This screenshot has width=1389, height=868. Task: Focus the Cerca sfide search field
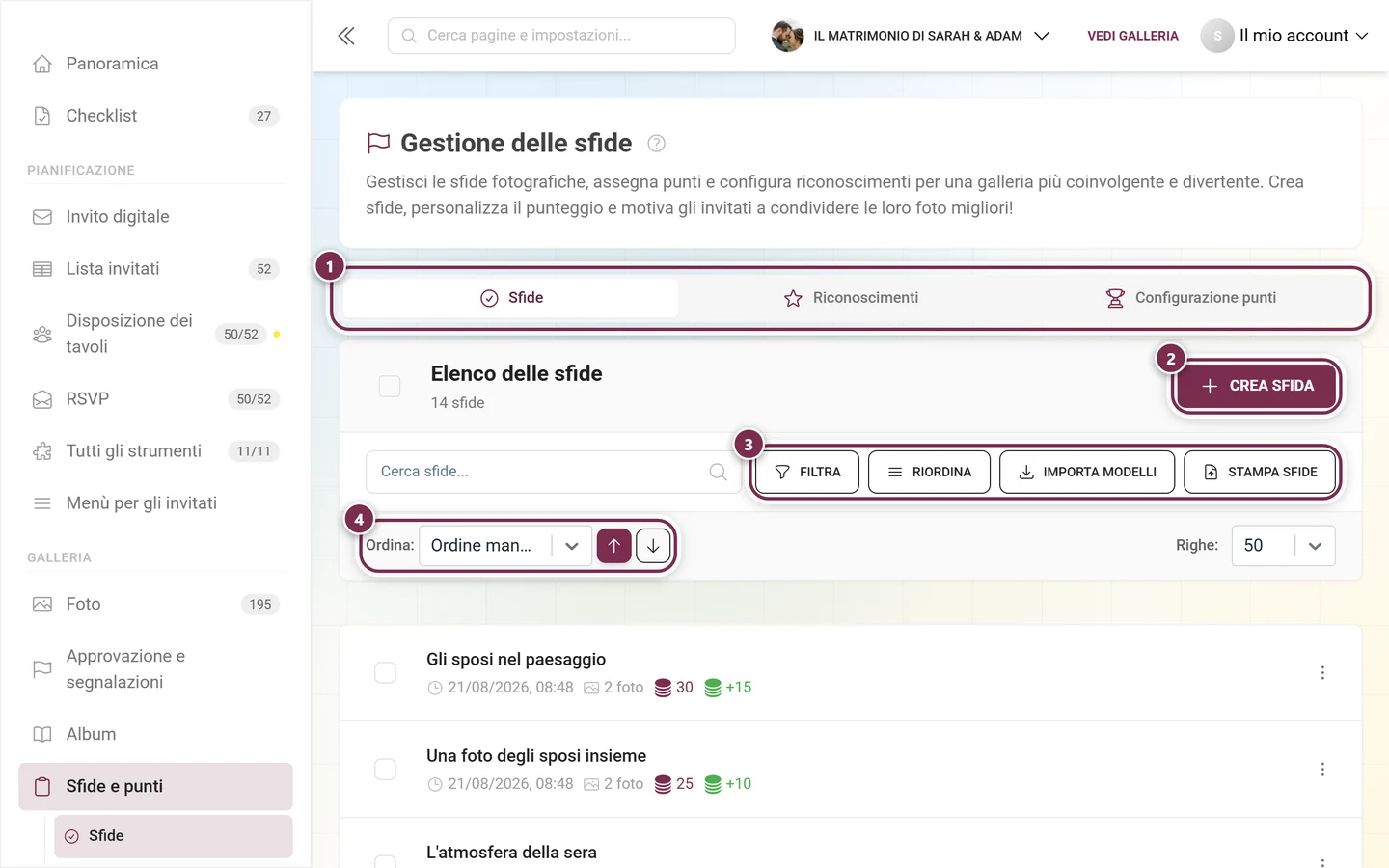[x=553, y=472]
